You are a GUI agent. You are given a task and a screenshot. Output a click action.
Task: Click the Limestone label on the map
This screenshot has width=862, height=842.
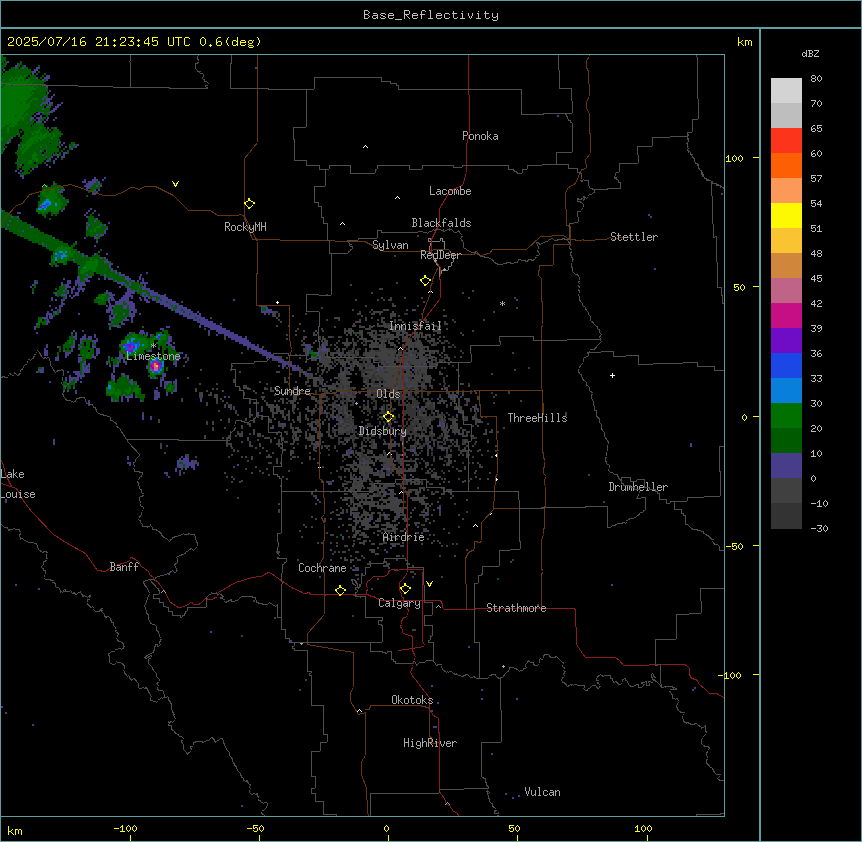tap(153, 356)
